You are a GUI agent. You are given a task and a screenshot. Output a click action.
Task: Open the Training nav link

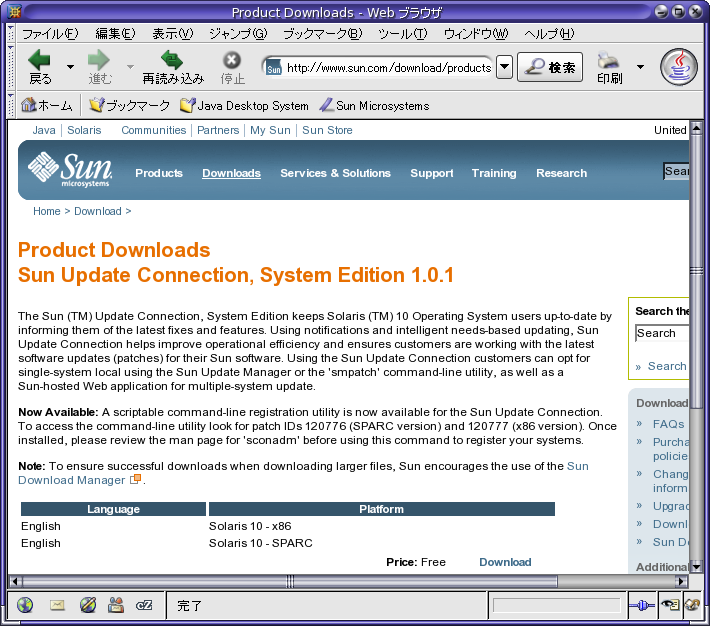[494, 173]
